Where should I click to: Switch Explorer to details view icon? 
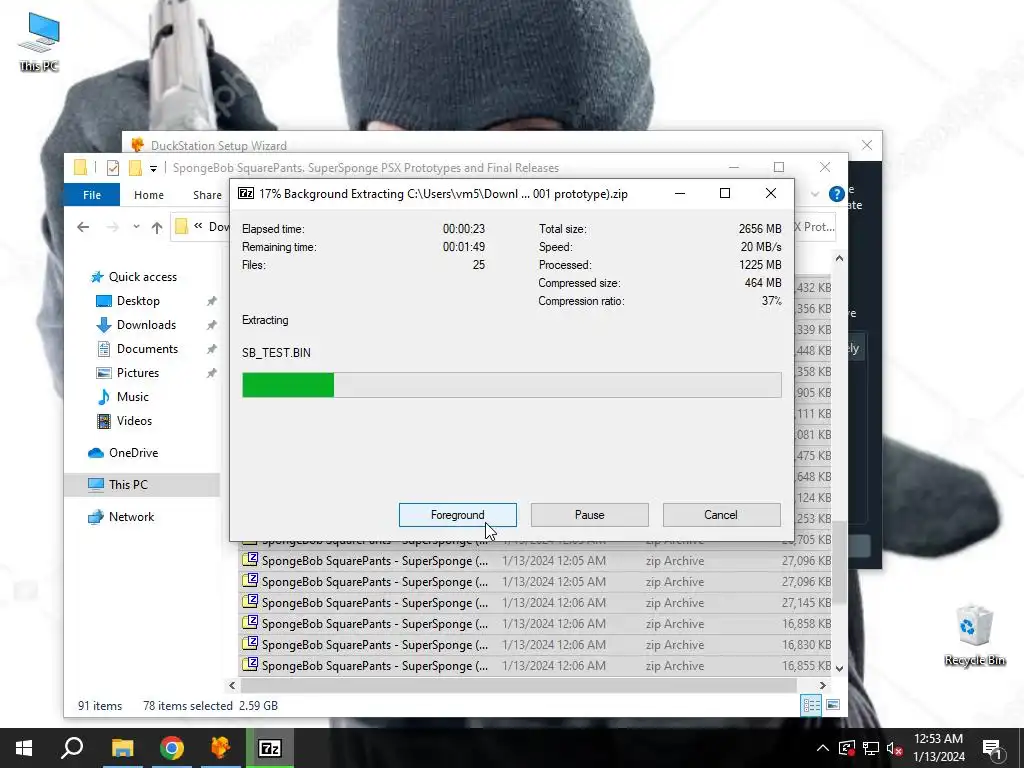[x=811, y=705]
